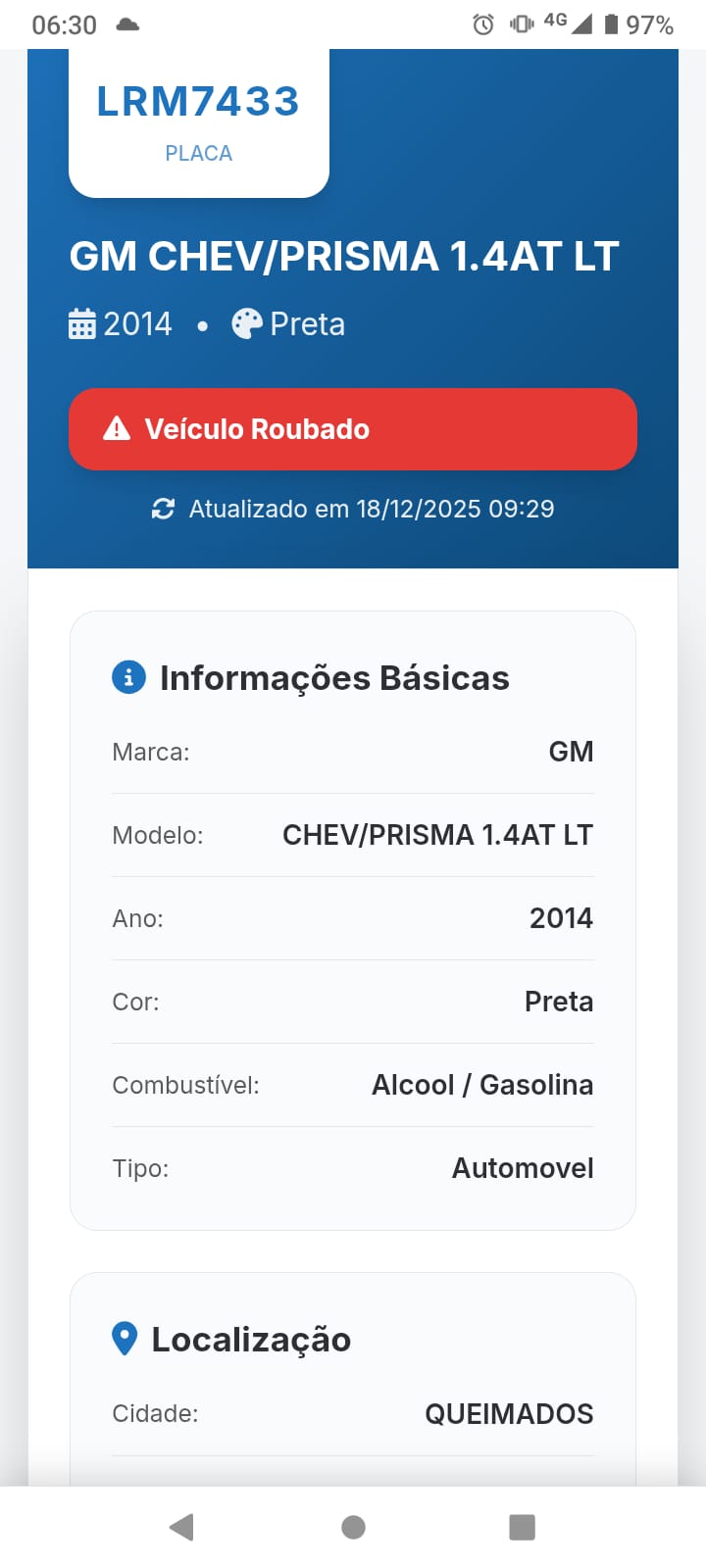The width and height of the screenshot is (706, 1568).
Task: Tap the warning triangle icon
Action: pos(117,428)
